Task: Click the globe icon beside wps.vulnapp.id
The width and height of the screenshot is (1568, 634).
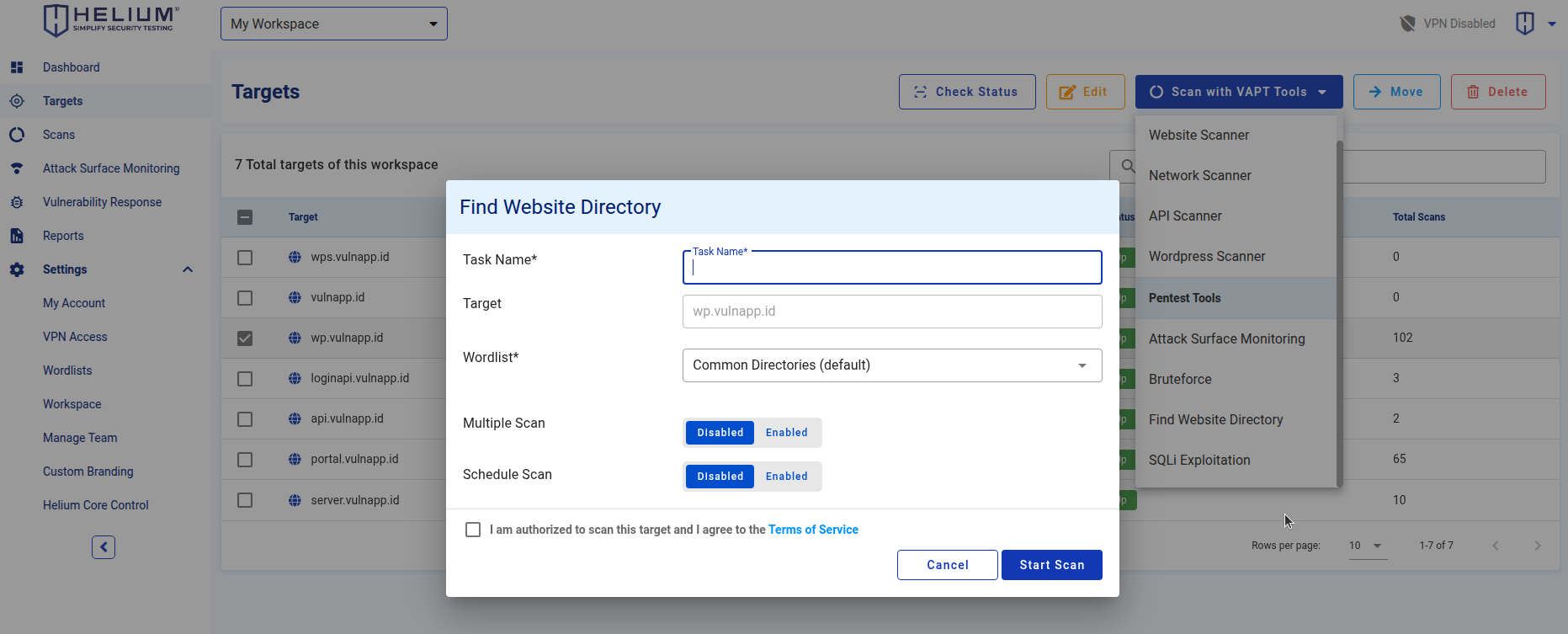Action: tap(295, 257)
